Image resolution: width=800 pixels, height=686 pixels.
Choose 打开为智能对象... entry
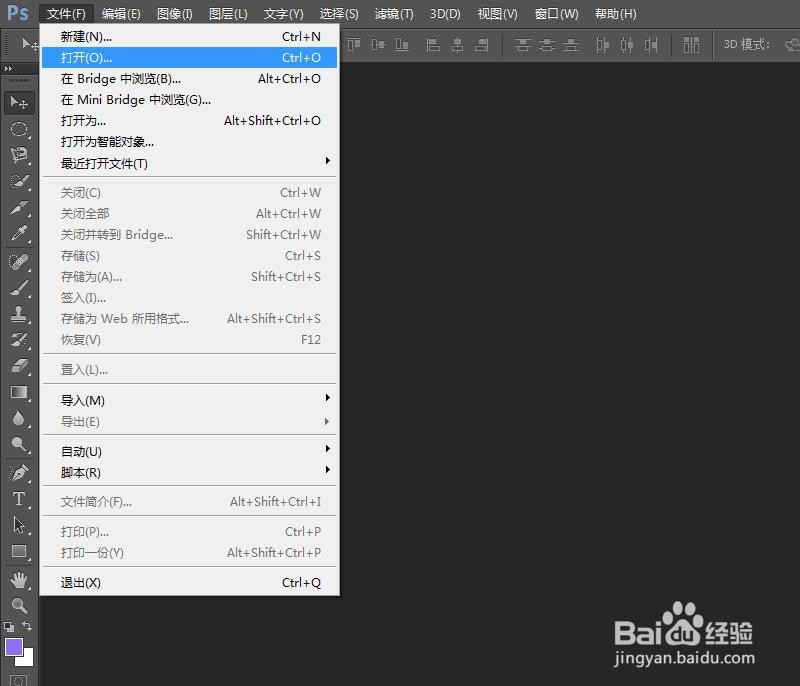[189, 142]
